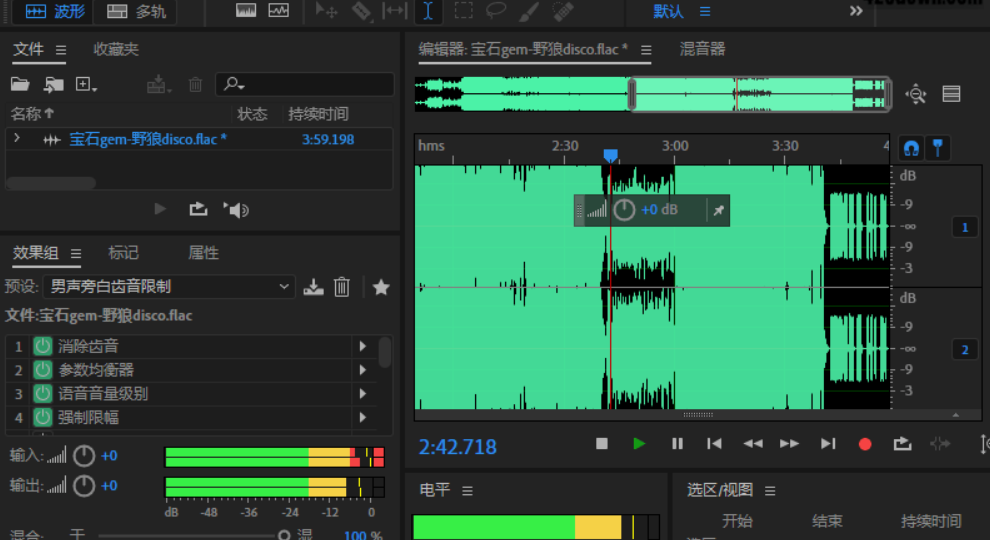Mark preset as favorite with star icon

pyautogui.click(x=381, y=287)
